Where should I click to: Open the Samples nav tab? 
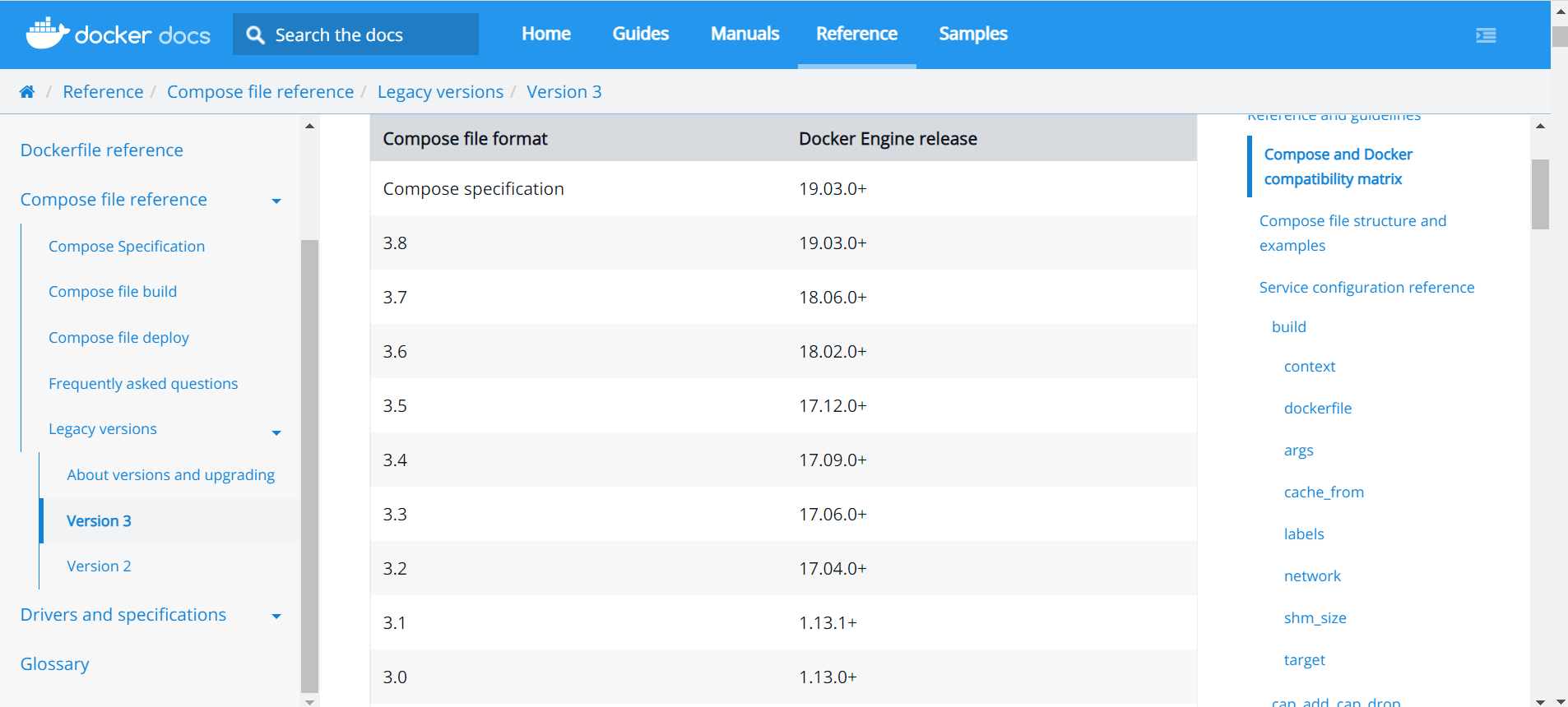[x=973, y=34]
